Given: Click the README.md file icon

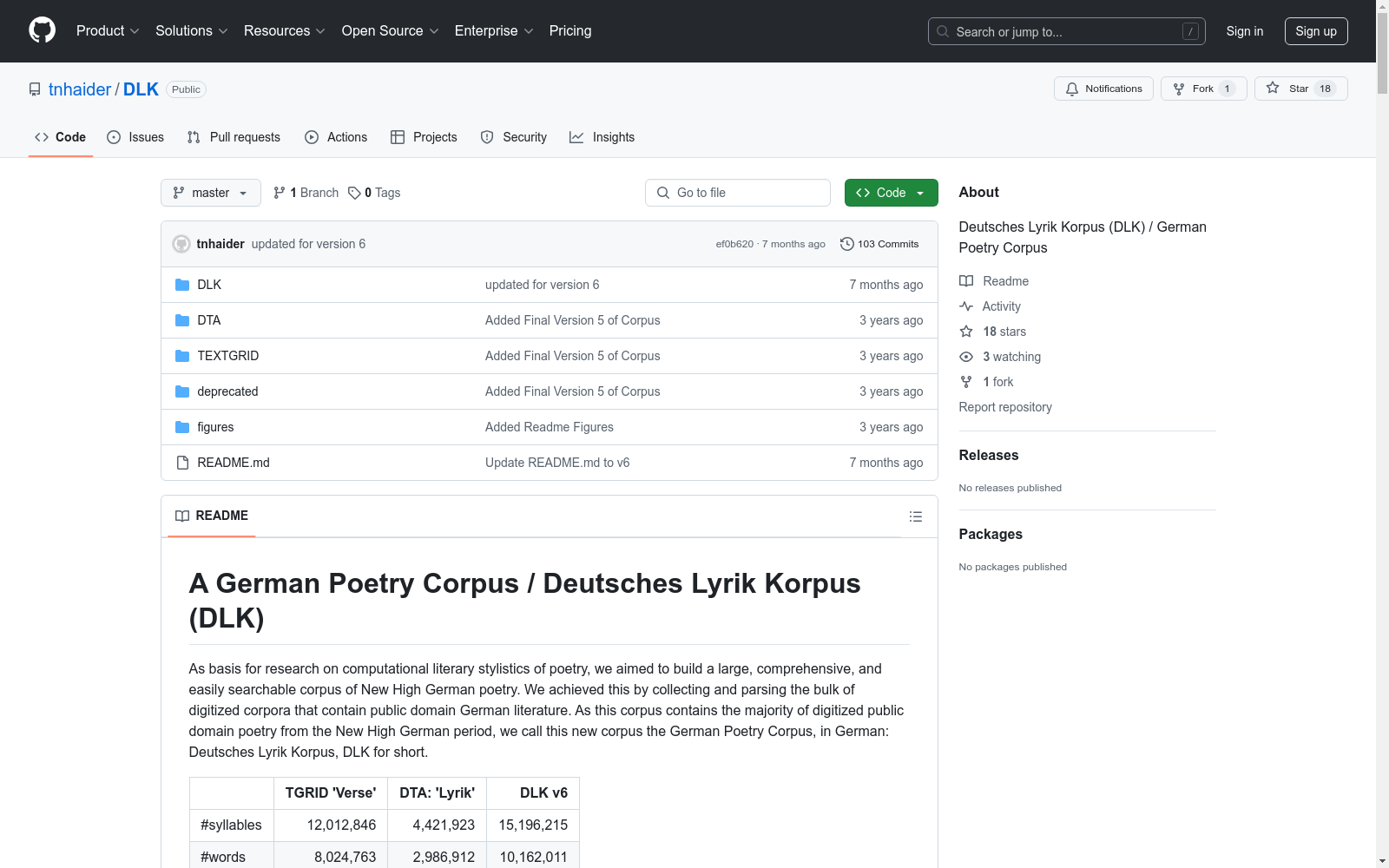Looking at the screenshot, I should pos(182,463).
